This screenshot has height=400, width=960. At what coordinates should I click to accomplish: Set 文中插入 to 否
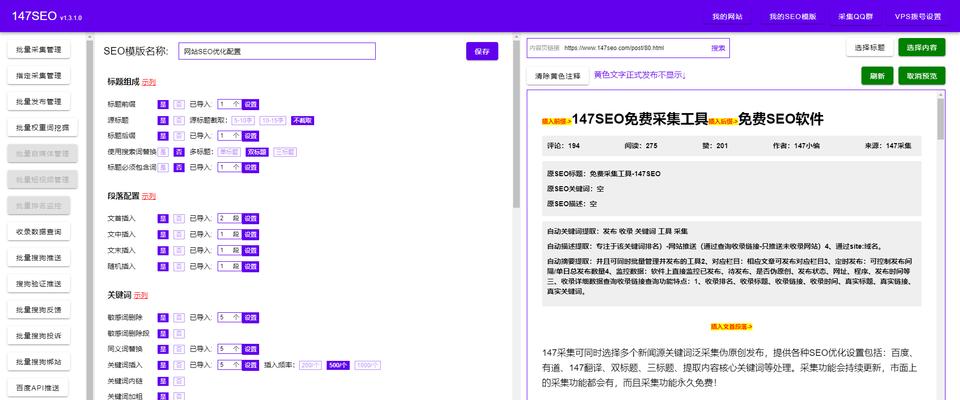[x=179, y=234]
